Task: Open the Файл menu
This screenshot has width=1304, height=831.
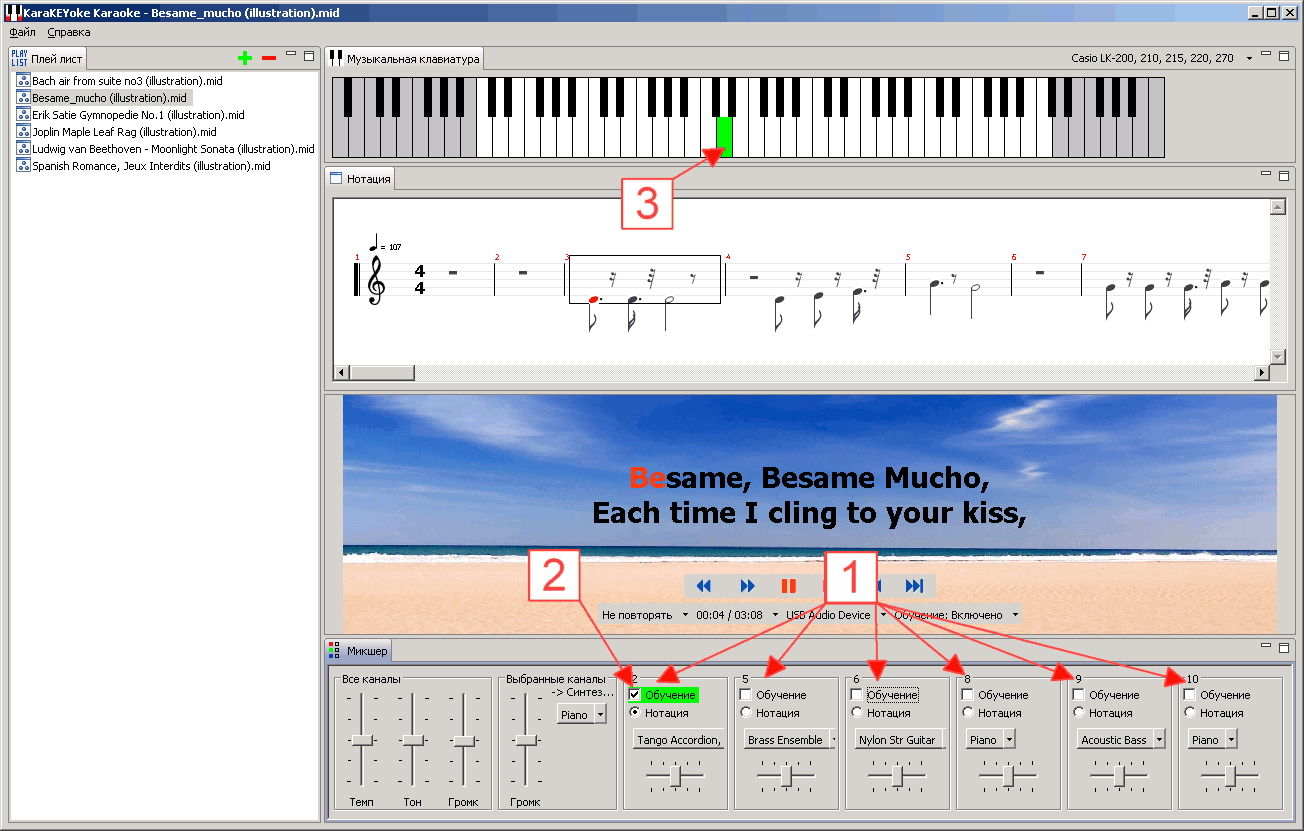Action: (x=22, y=32)
